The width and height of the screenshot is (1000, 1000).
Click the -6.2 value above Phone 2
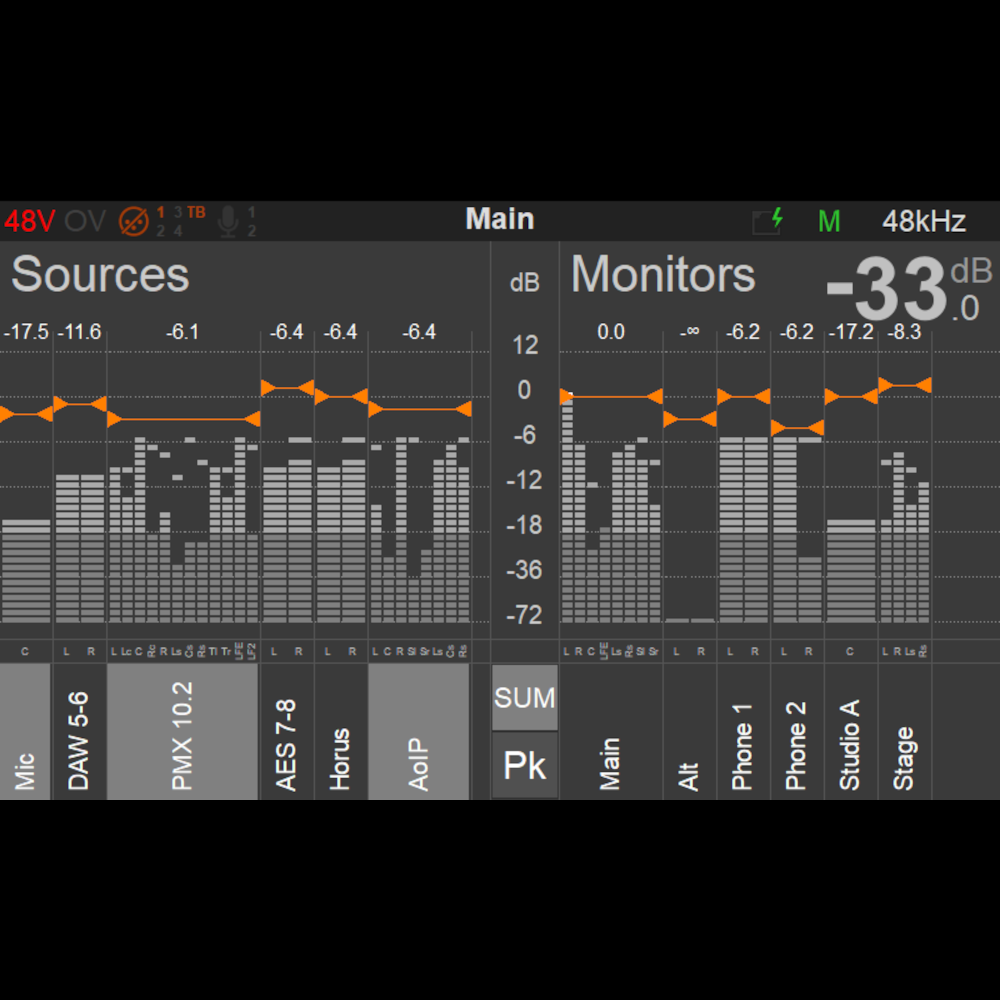(x=797, y=332)
